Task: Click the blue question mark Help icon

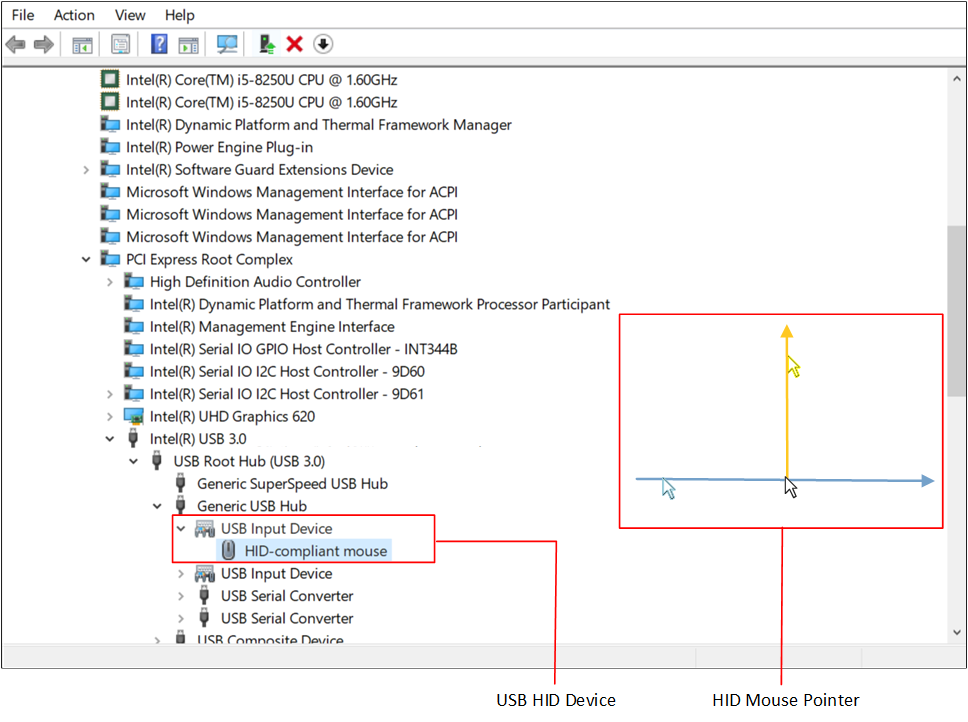Action: pos(159,44)
